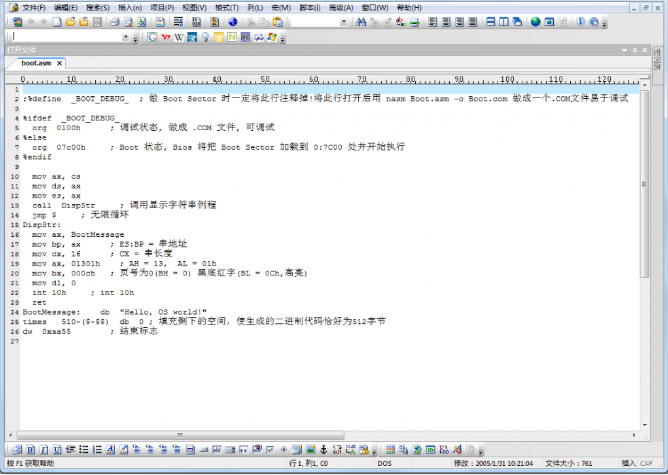The width and height of the screenshot is (668, 475).
Task: Apply HTML italic tag from bottom toolbar
Action: [x=44, y=450]
